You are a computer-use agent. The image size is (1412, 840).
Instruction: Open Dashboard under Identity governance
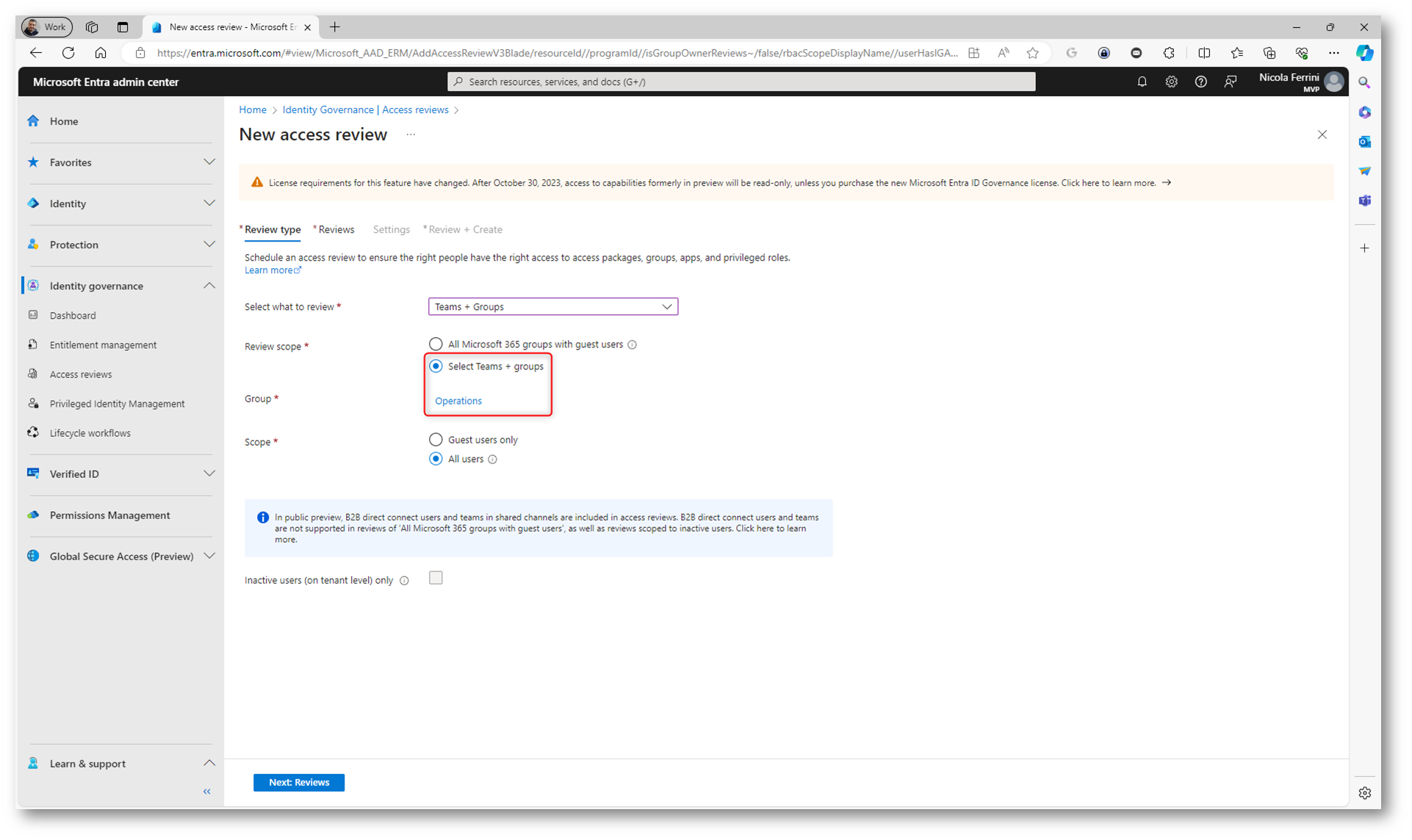pos(73,316)
